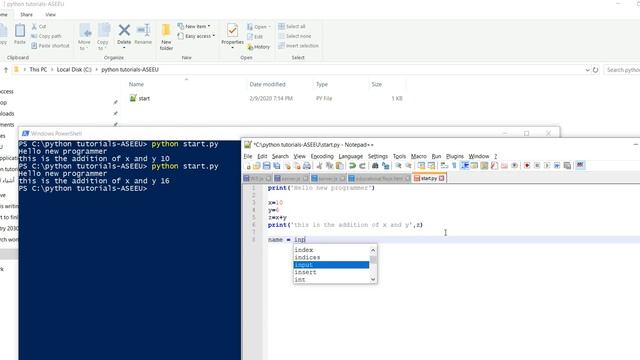The image size is (640, 360).
Task: Choose 'index' from the autocomplete list
Action: coord(331,250)
